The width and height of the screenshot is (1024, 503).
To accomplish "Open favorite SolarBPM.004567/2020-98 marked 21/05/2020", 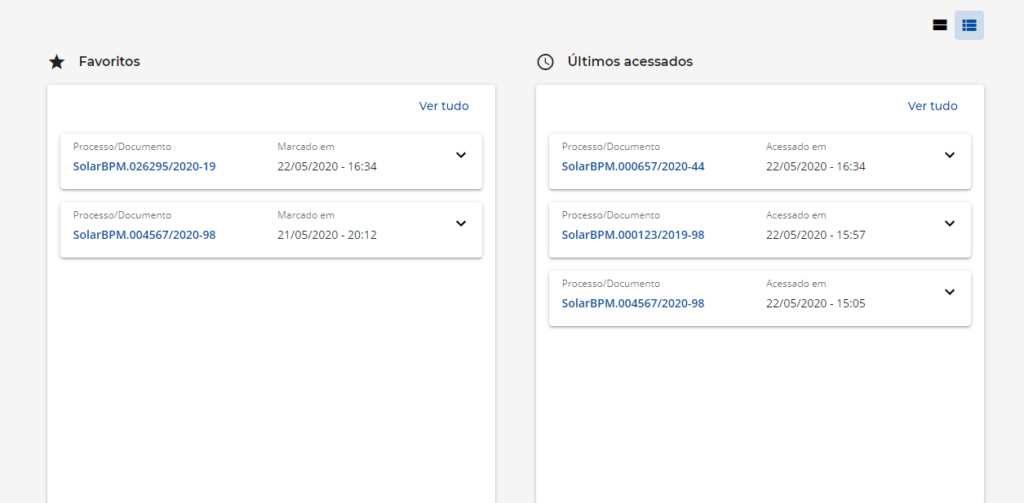I will [x=144, y=235].
